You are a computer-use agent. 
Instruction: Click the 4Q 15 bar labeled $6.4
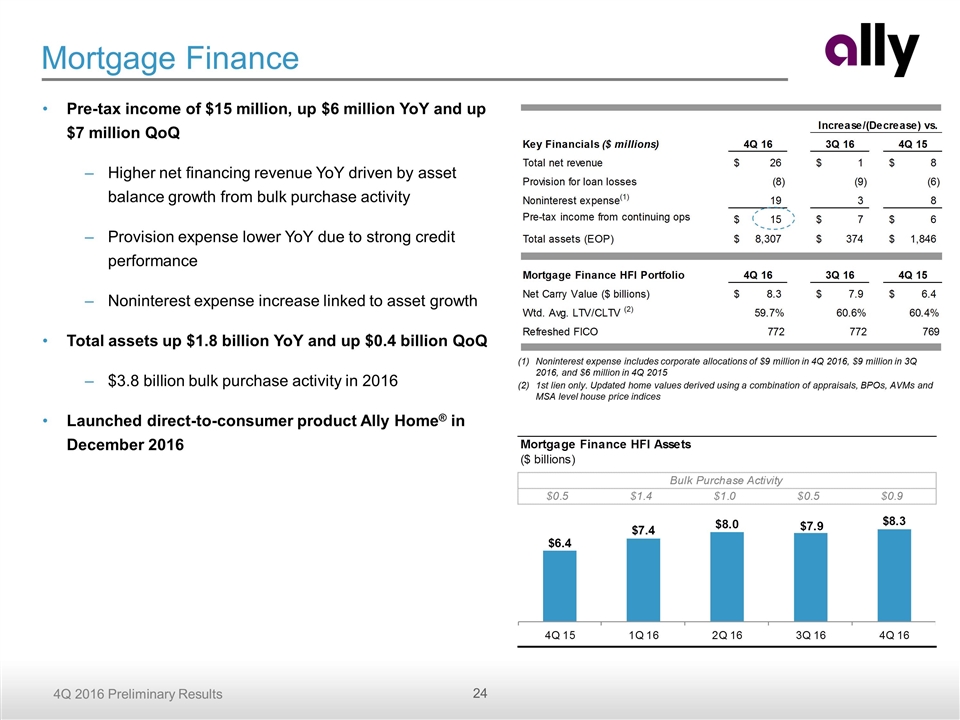pyautogui.click(x=559, y=585)
